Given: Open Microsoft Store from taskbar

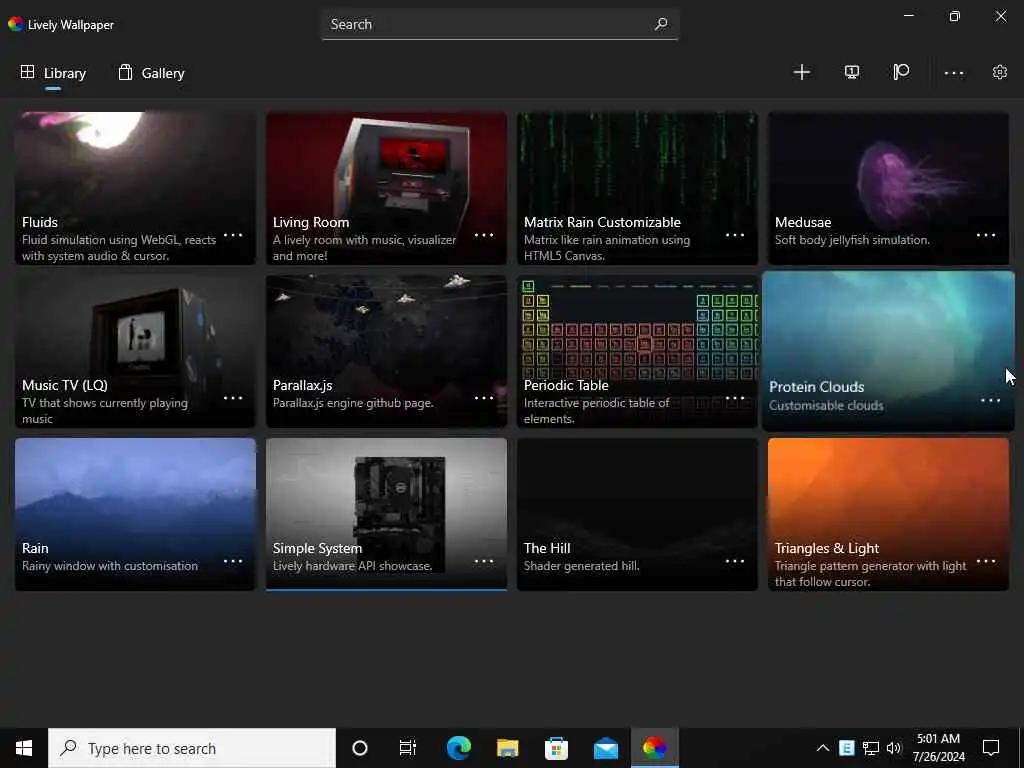Looking at the screenshot, I should pyautogui.click(x=556, y=748).
